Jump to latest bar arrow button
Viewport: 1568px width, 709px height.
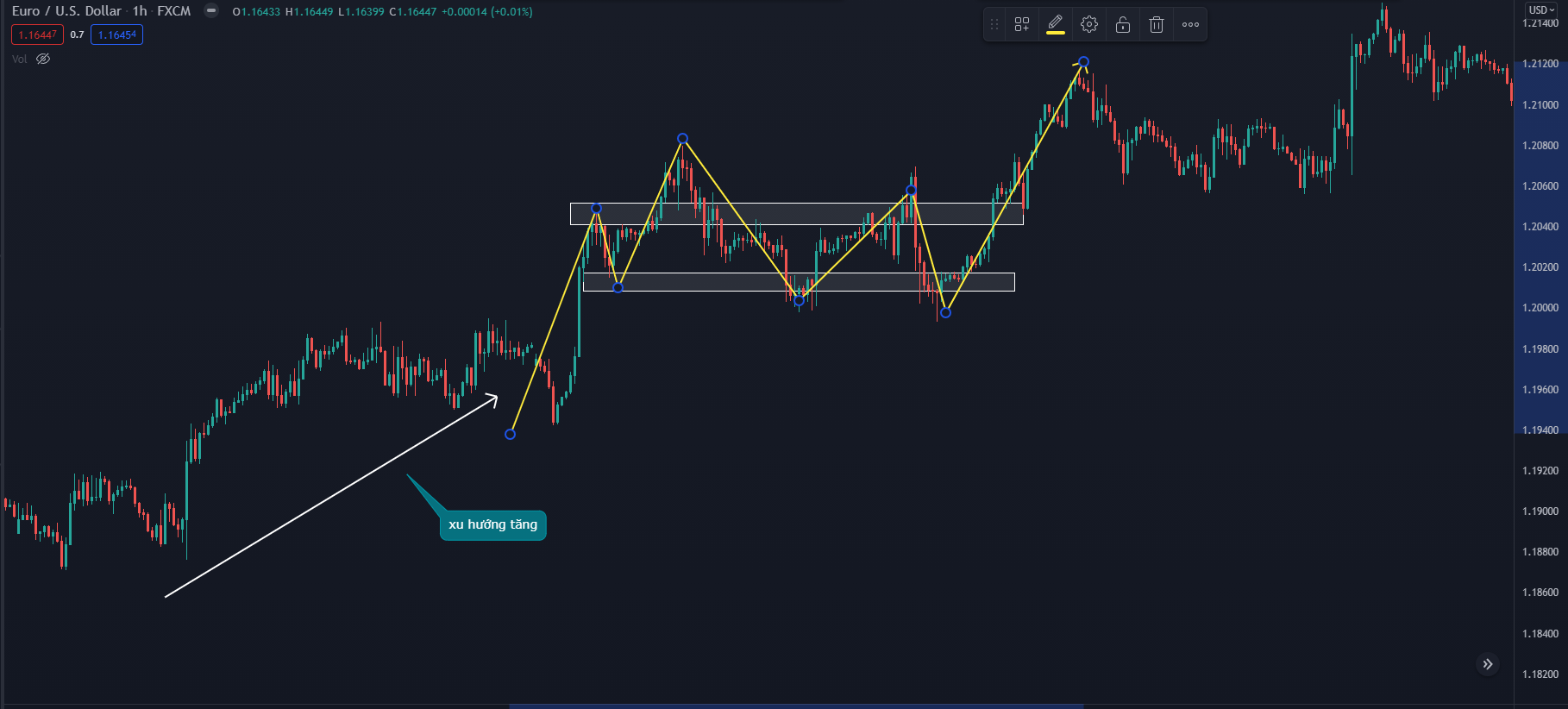coord(1488,664)
